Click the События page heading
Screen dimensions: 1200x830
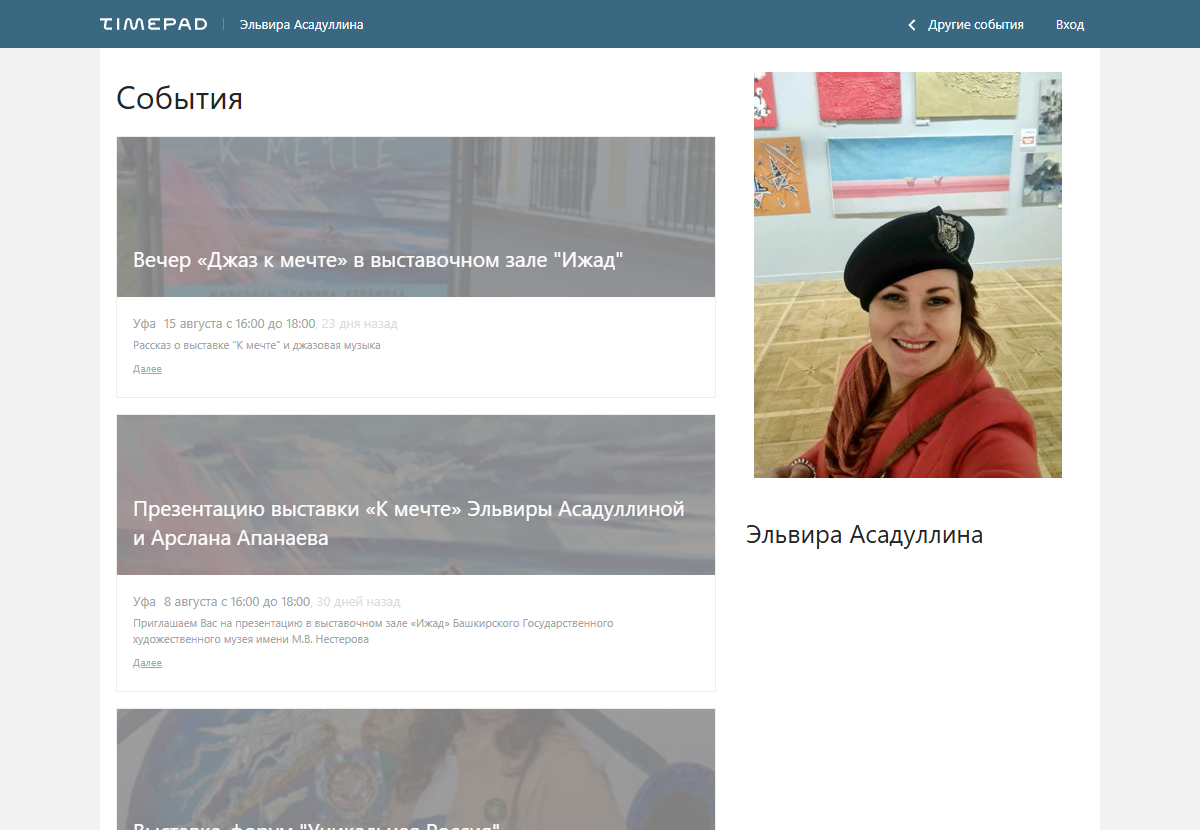click(x=179, y=98)
